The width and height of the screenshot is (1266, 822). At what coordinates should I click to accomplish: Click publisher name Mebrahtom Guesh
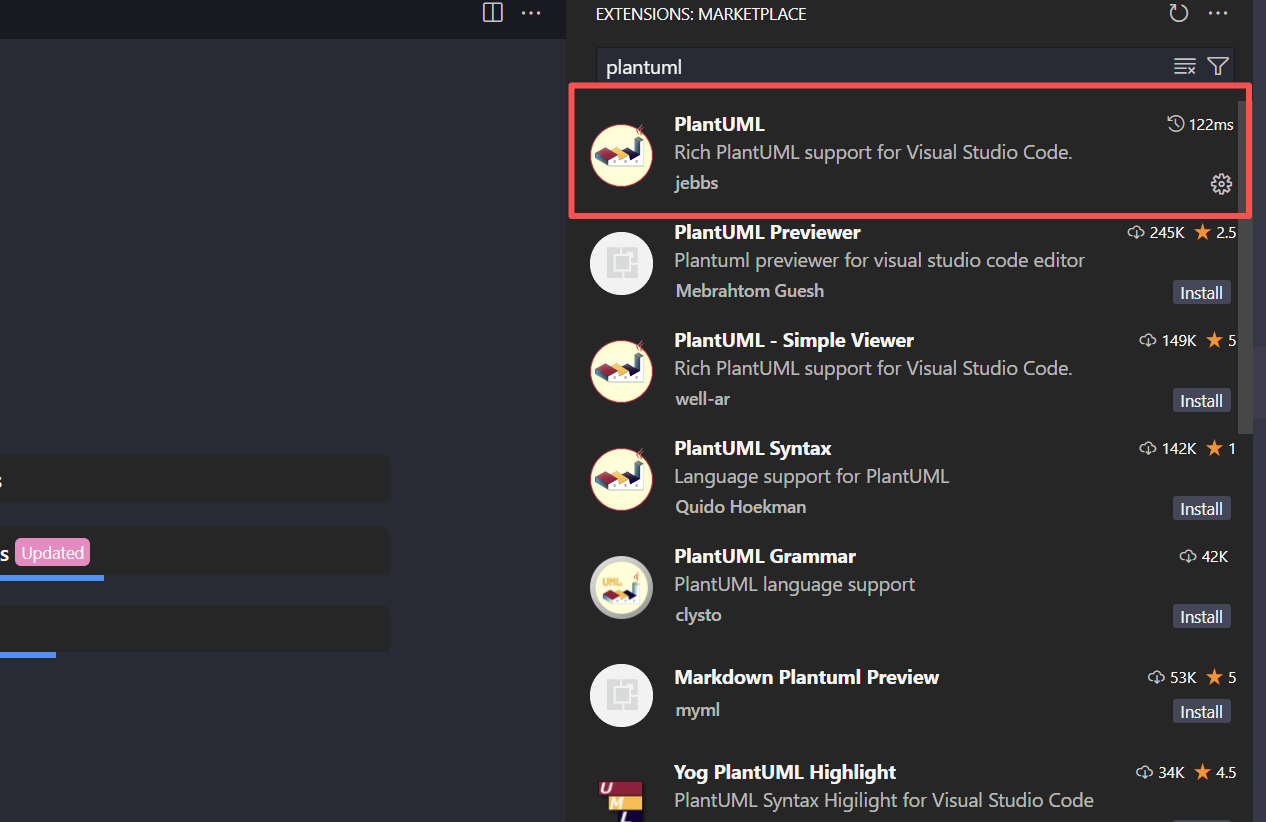(750, 291)
